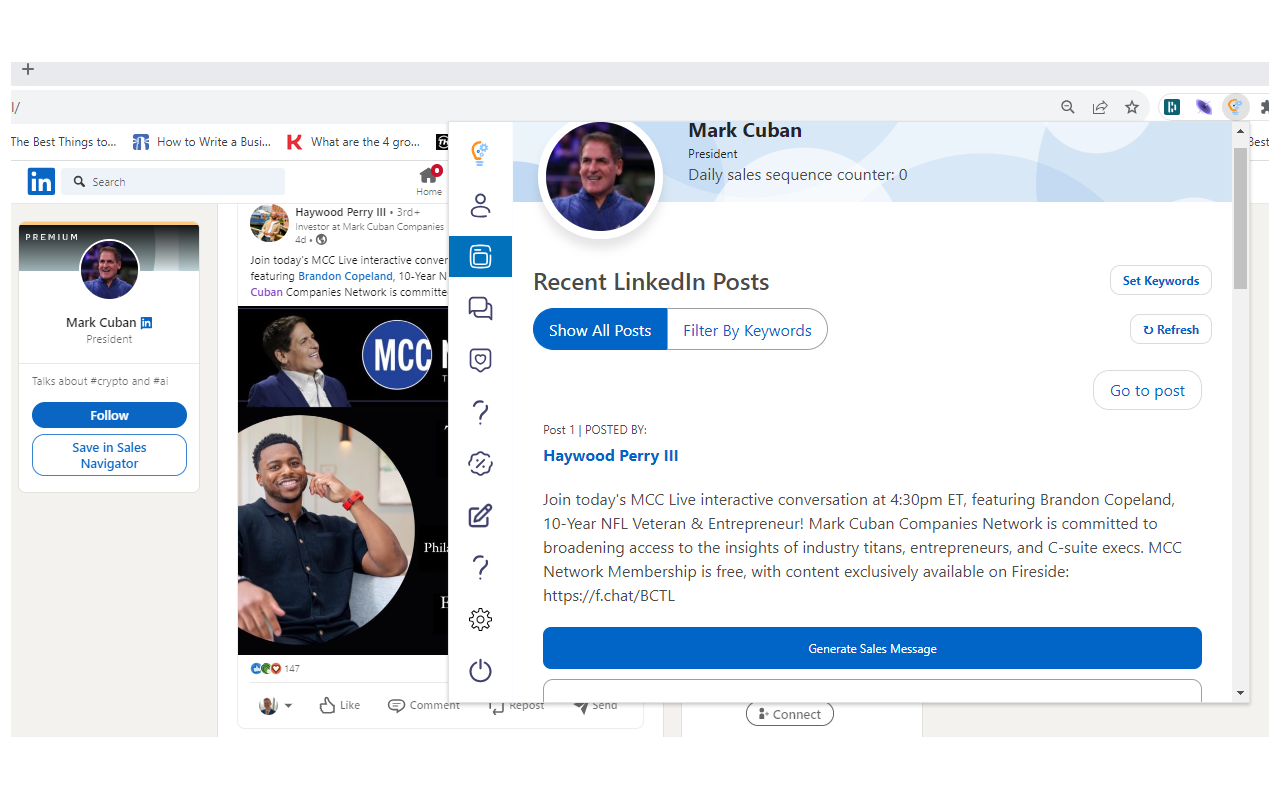This screenshot has width=1280, height=800.
Task: Open the Haywood Perry III author link
Action: 610,456
